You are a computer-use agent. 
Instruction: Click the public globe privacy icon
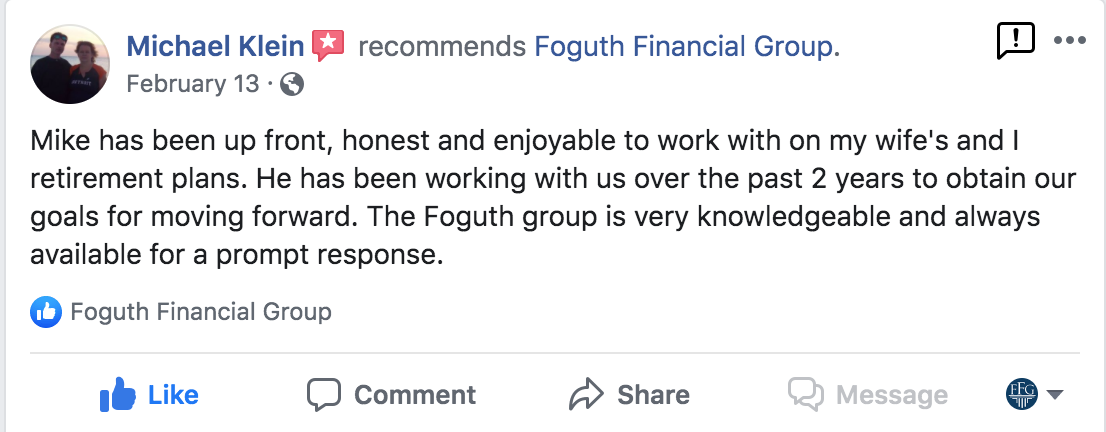pos(292,85)
